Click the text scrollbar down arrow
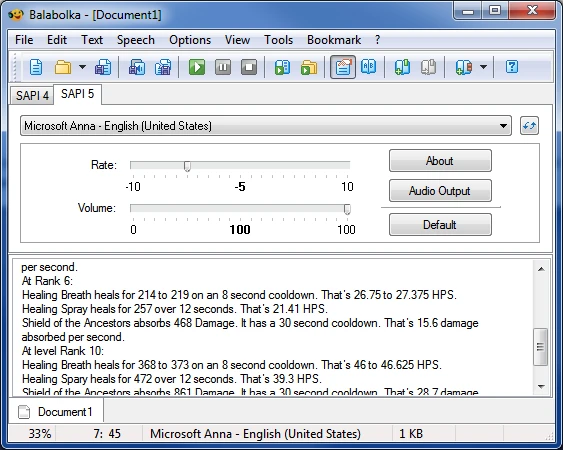This screenshot has height=450, width=563. [541, 386]
